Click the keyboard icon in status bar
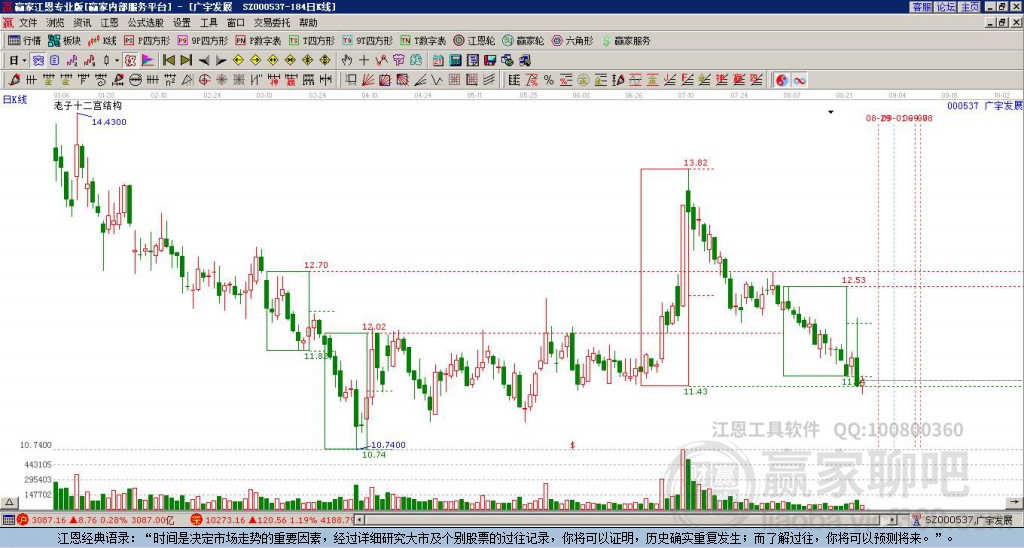The height and width of the screenshot is (548, 1024). 8,520
